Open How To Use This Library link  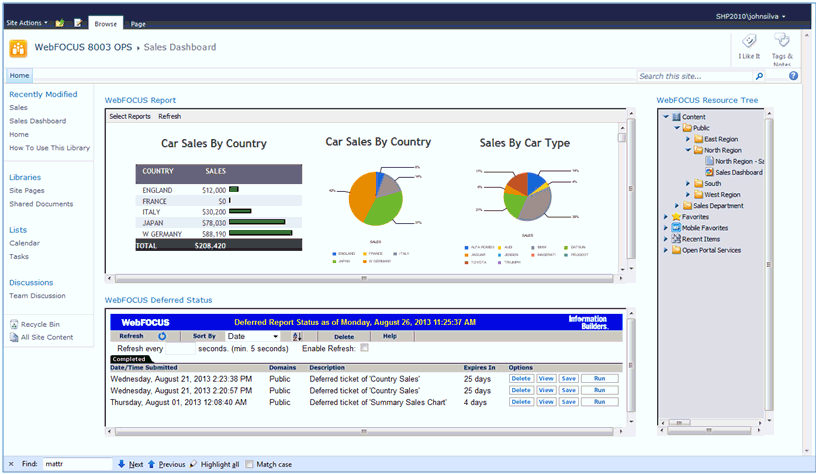click(x=49, y=148)
